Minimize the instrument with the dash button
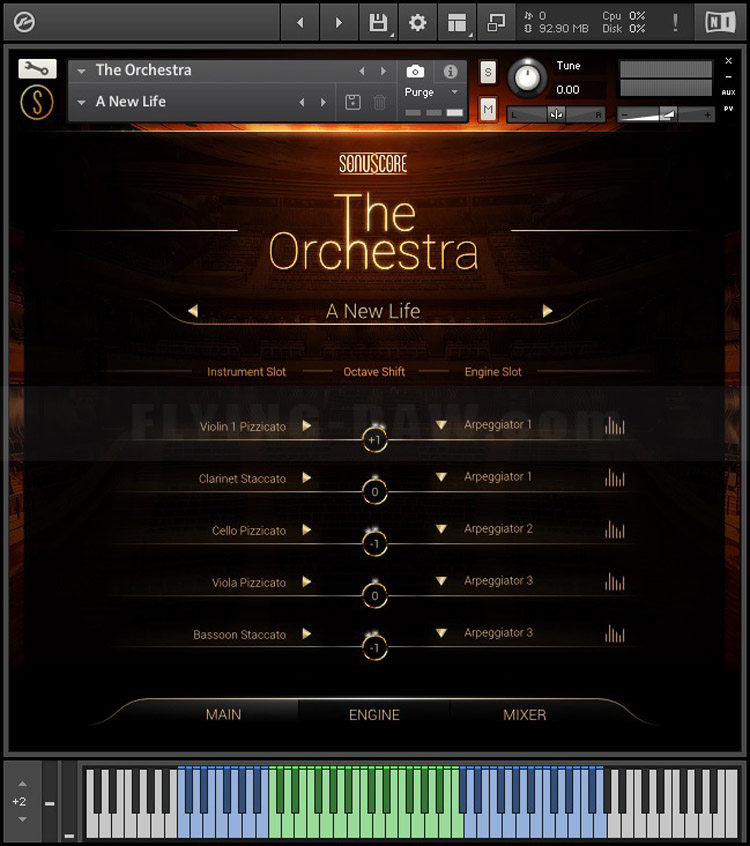 click(x=728, y=77)
